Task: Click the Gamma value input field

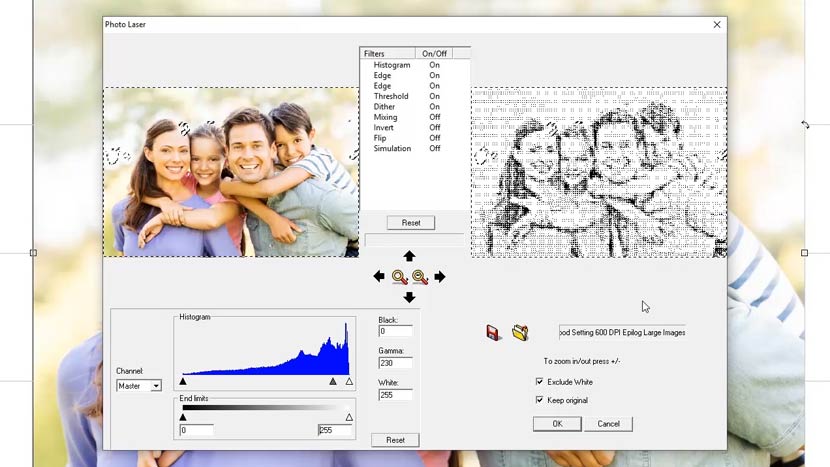Action: 395,363
